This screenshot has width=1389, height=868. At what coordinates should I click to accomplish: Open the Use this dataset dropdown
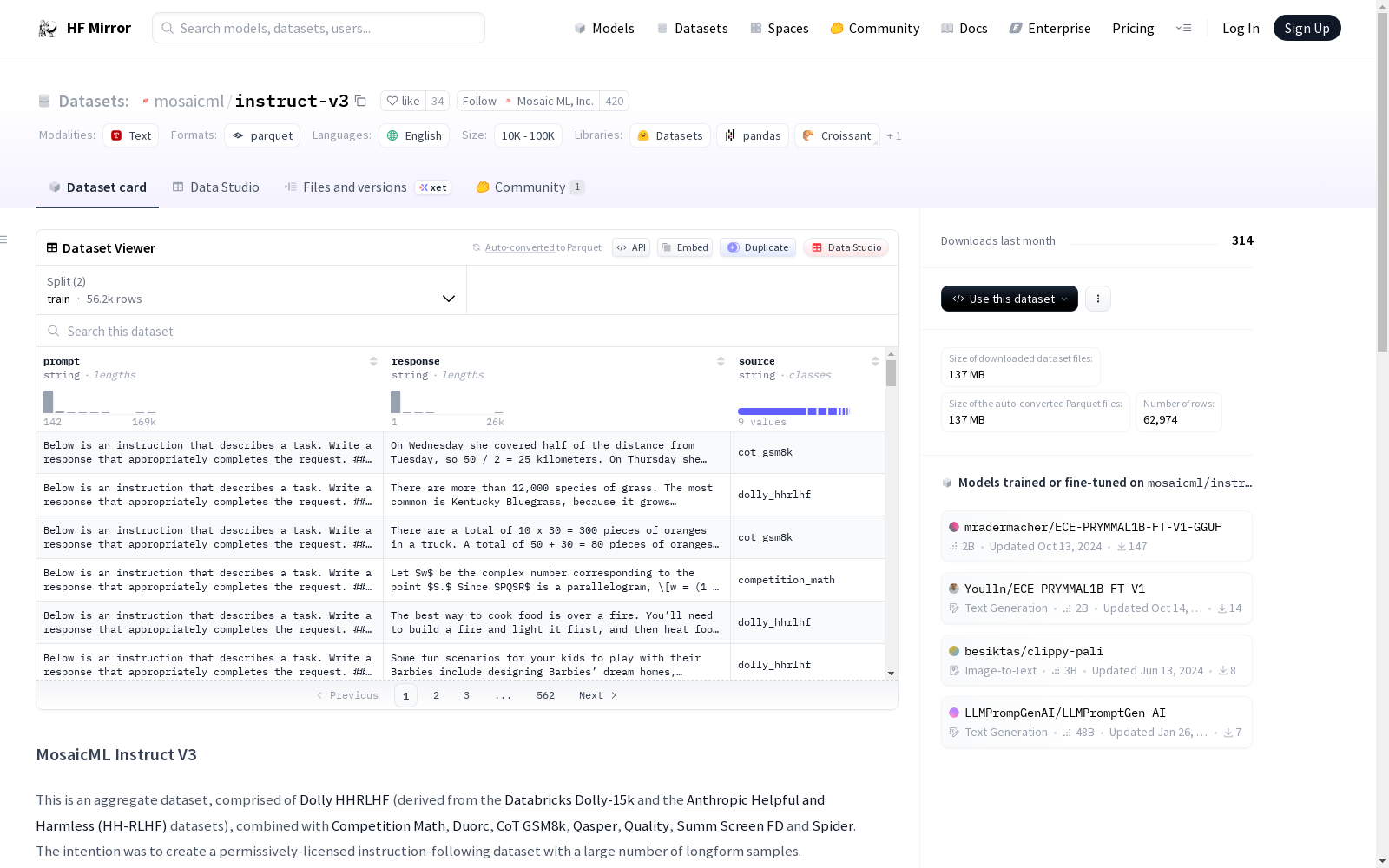pos(1010,299)
